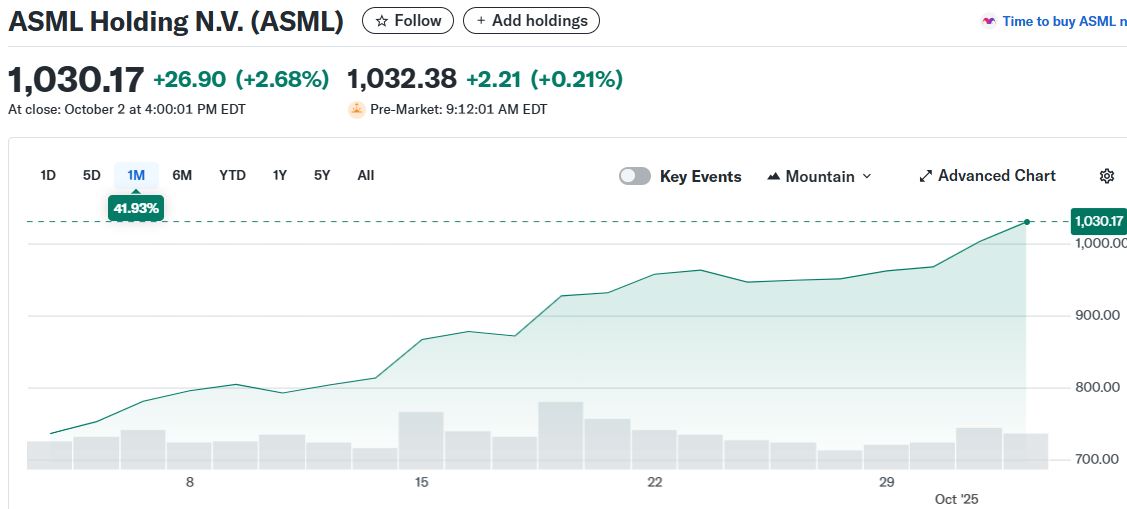Screen dimensions: 1127x509
Task: Select the 5Y time range
Action: point(322,175)
